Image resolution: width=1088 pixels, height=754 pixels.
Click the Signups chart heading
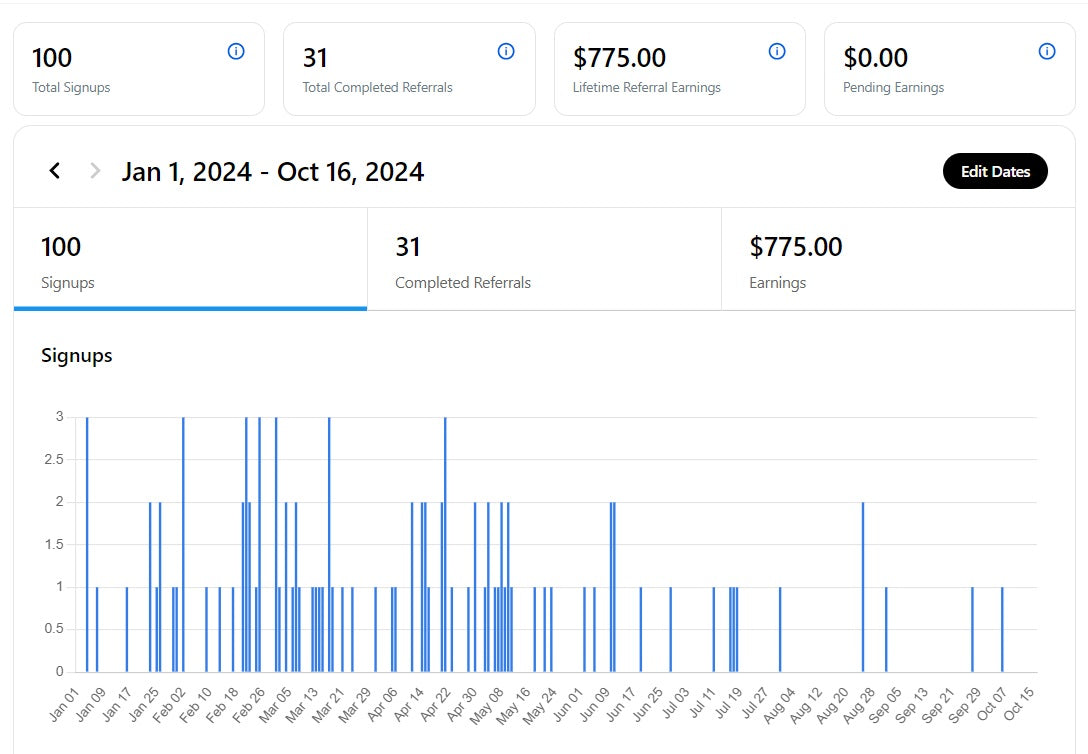pyautogui.click(x=75, y=355)
